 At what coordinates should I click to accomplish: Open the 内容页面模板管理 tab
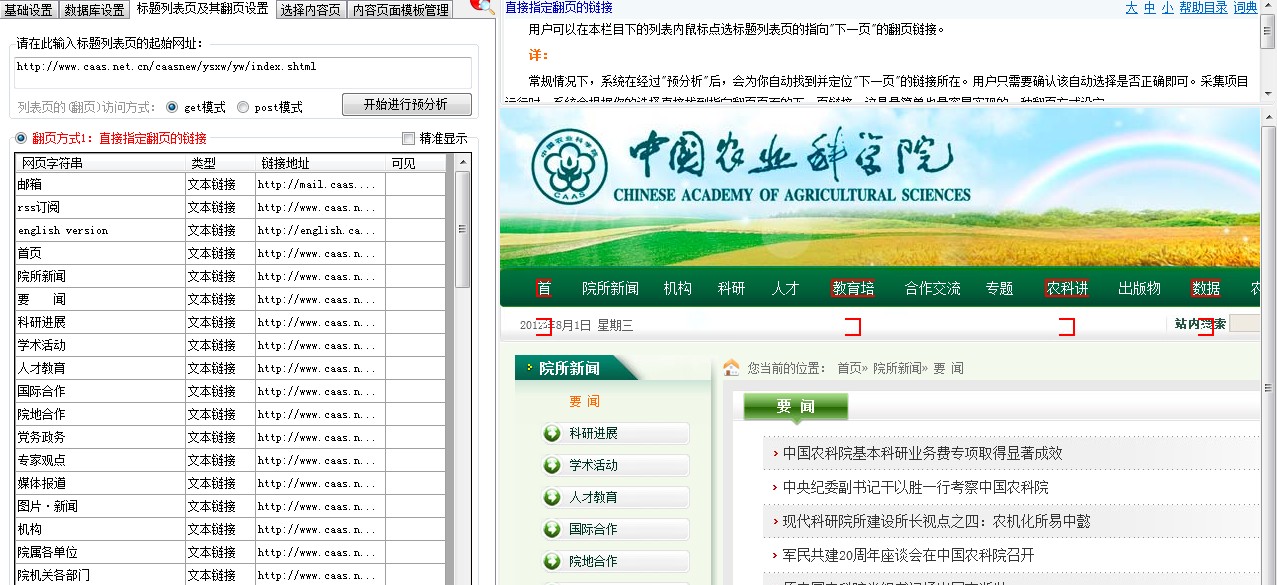400,10
